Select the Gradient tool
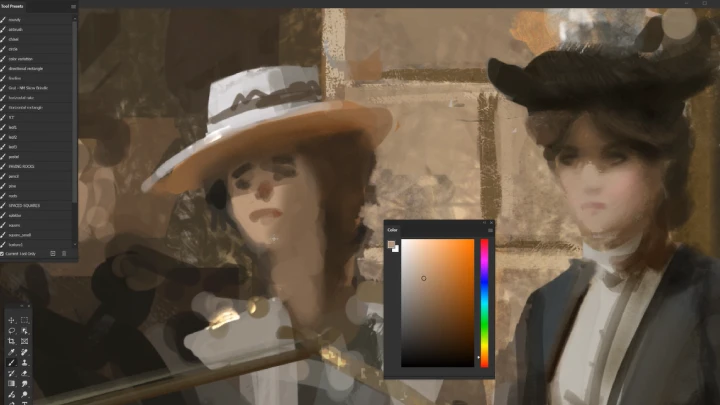This screenshot has height=405, width=720. [x=11, y=384]
